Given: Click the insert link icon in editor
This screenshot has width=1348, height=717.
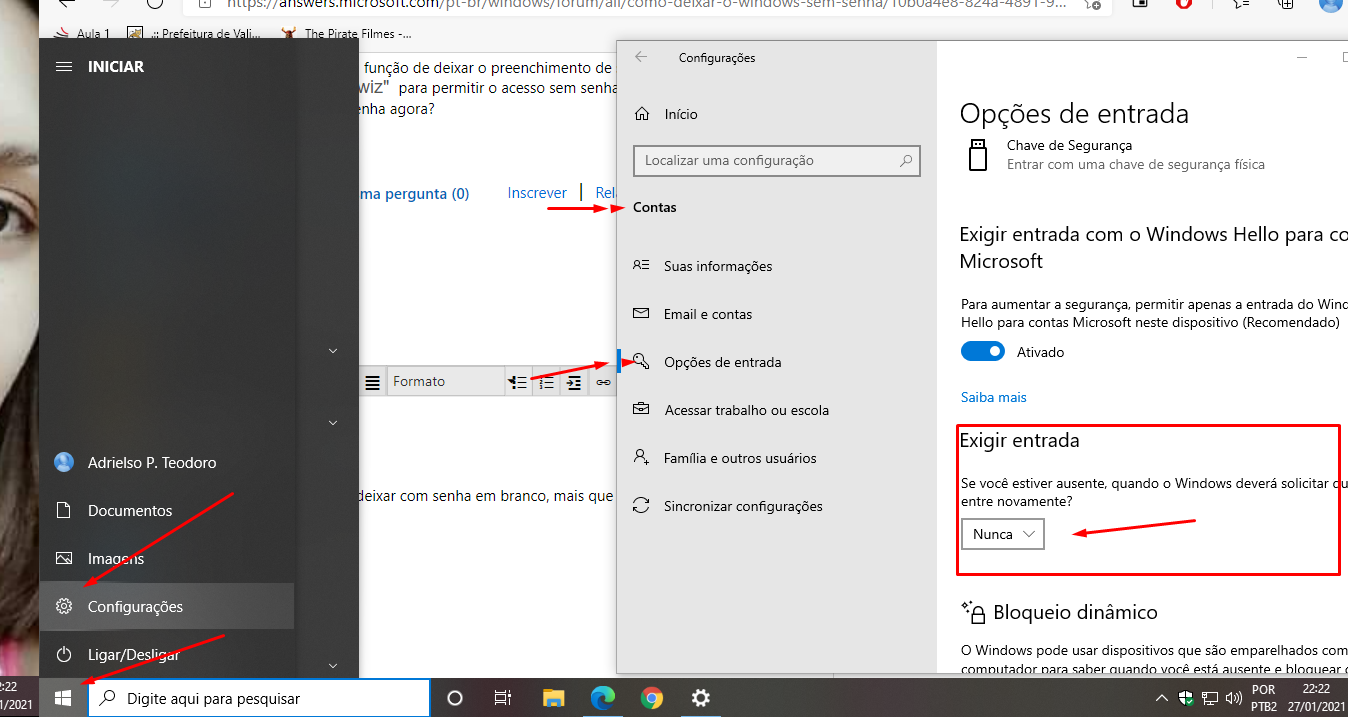Looking at the screenshot, I should click(603, 382).
